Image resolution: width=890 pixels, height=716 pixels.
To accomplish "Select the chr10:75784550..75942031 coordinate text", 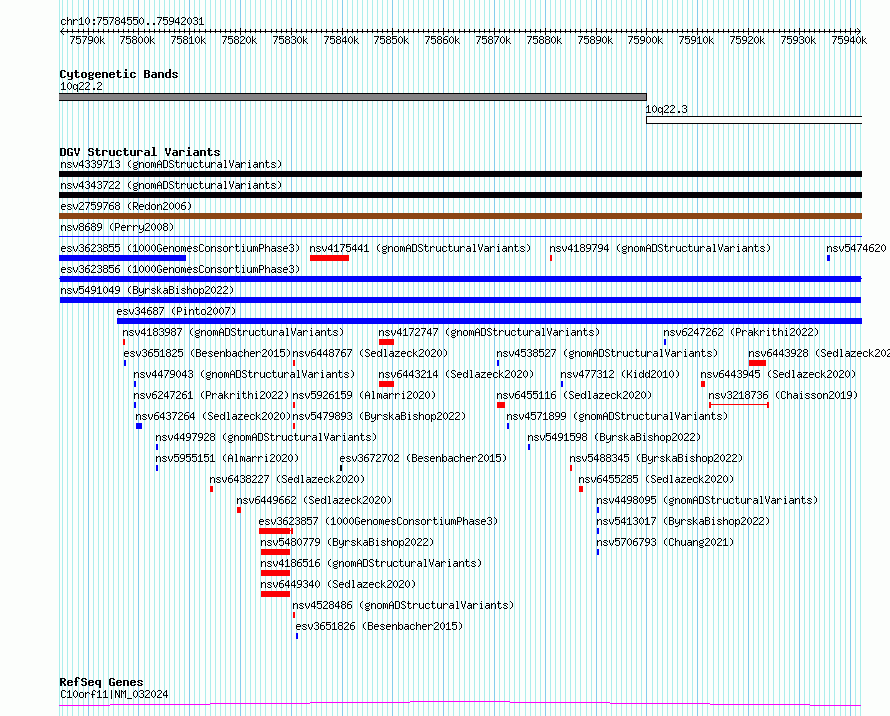I will (x=132, y=22).
